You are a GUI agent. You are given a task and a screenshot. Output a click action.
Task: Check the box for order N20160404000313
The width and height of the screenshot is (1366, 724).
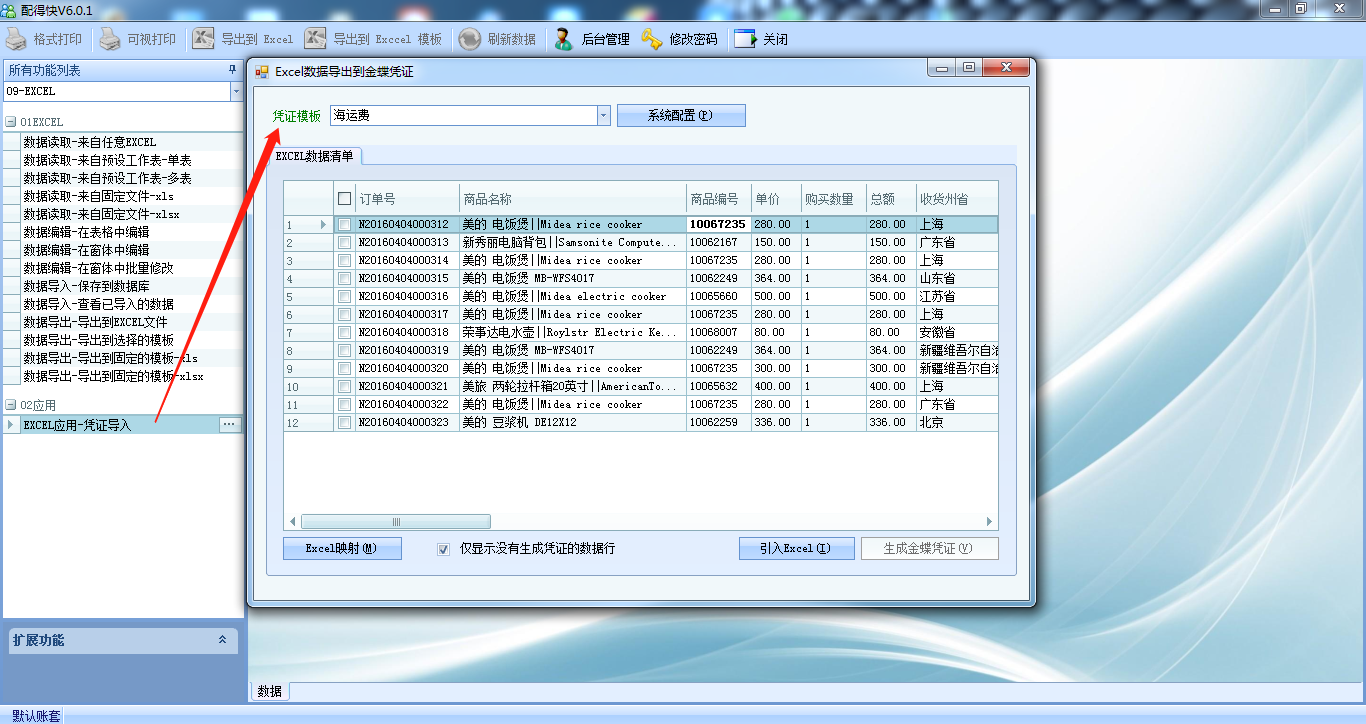point(344,243)
